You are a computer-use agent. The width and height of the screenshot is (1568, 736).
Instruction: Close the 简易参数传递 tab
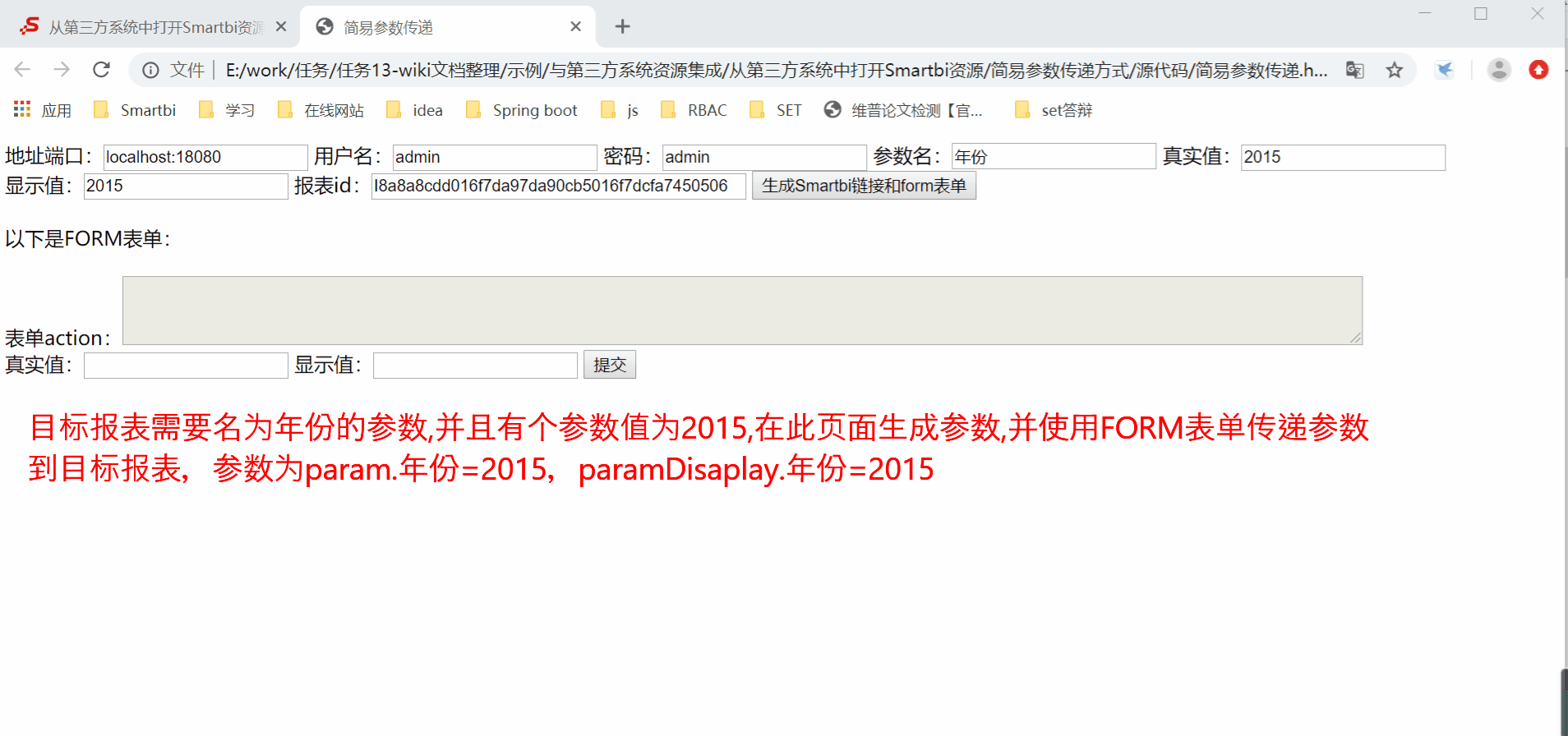(576, 26)
